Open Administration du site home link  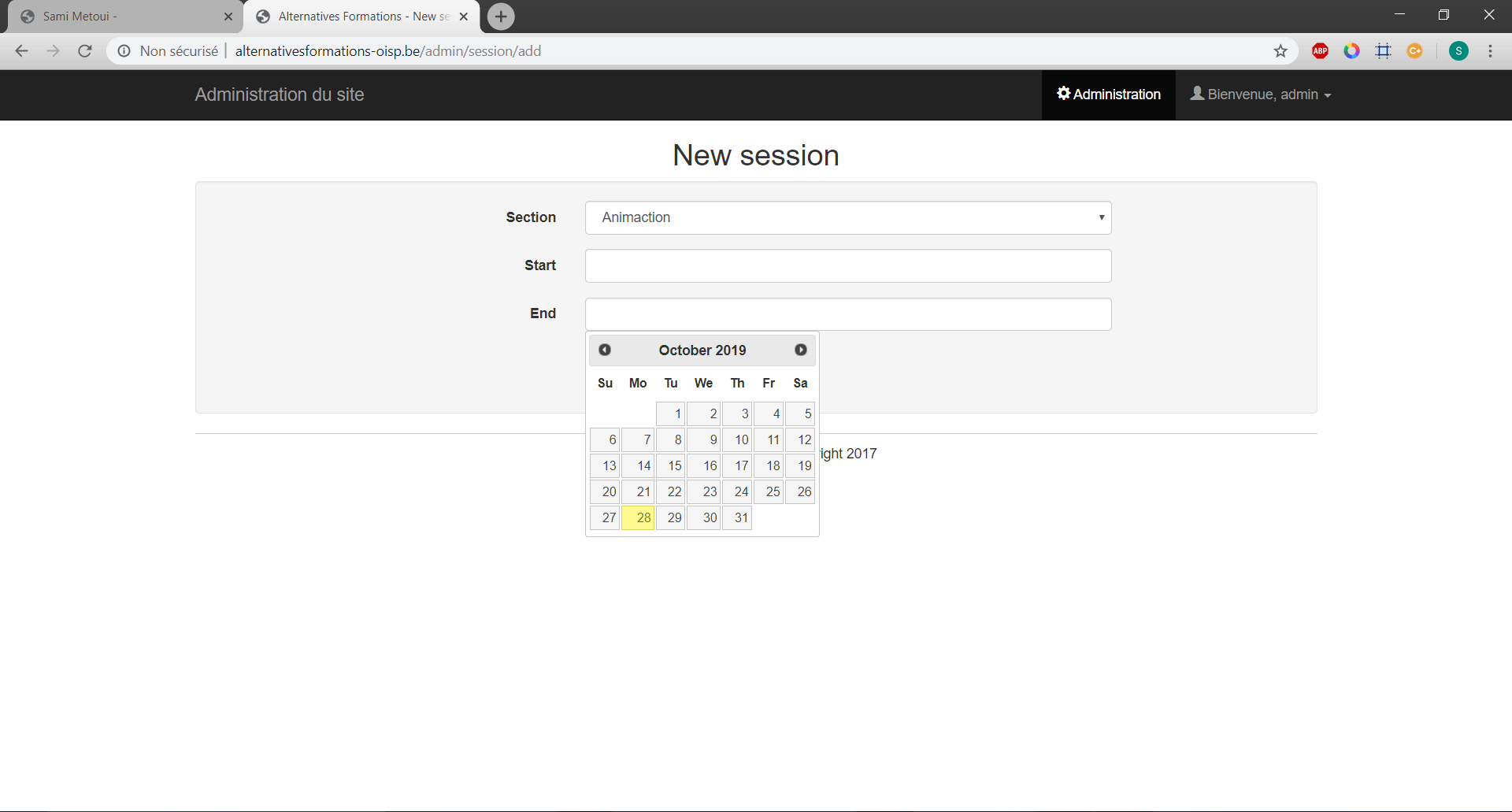279,95
